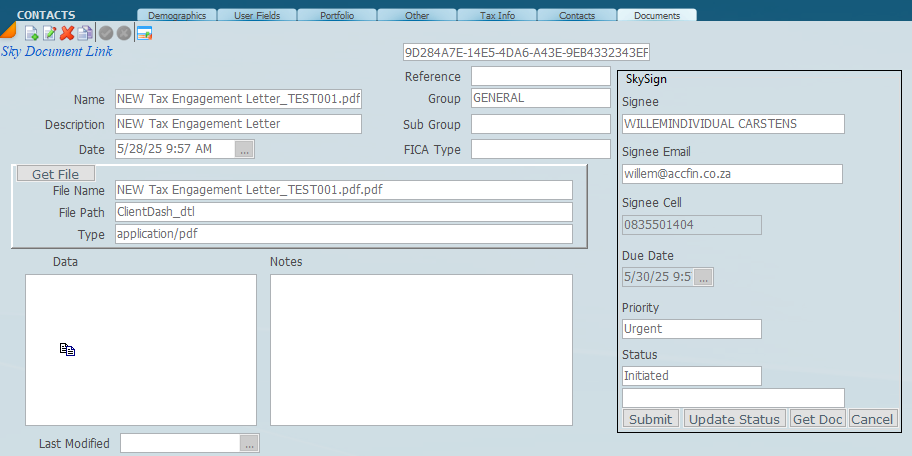Click the Signee Email input field
912x456 pixels.
732,174
